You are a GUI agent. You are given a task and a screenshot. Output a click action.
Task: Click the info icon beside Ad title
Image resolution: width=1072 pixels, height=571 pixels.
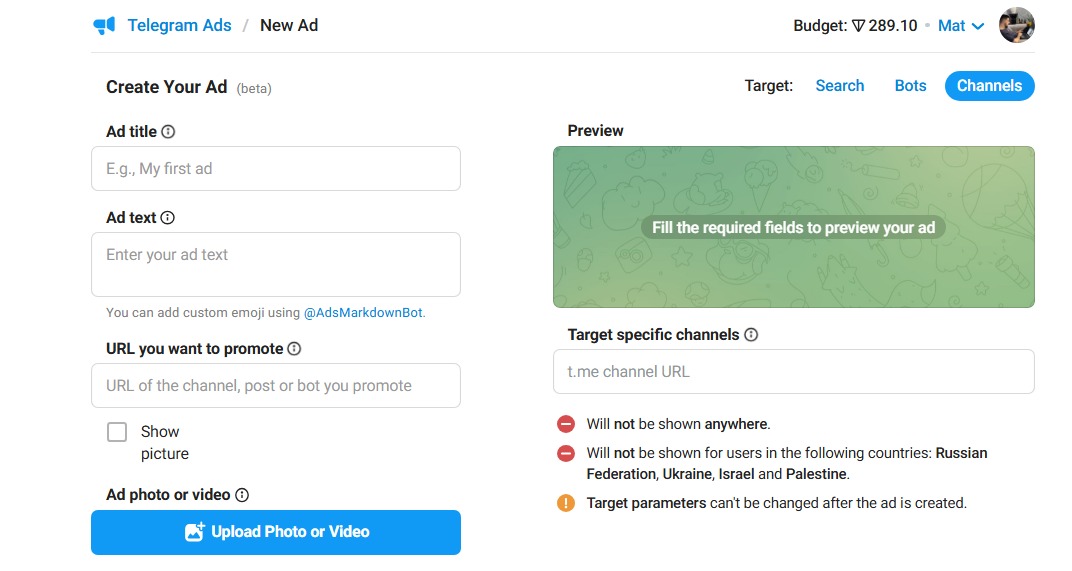pyautogui.click(x=168, y=131)
